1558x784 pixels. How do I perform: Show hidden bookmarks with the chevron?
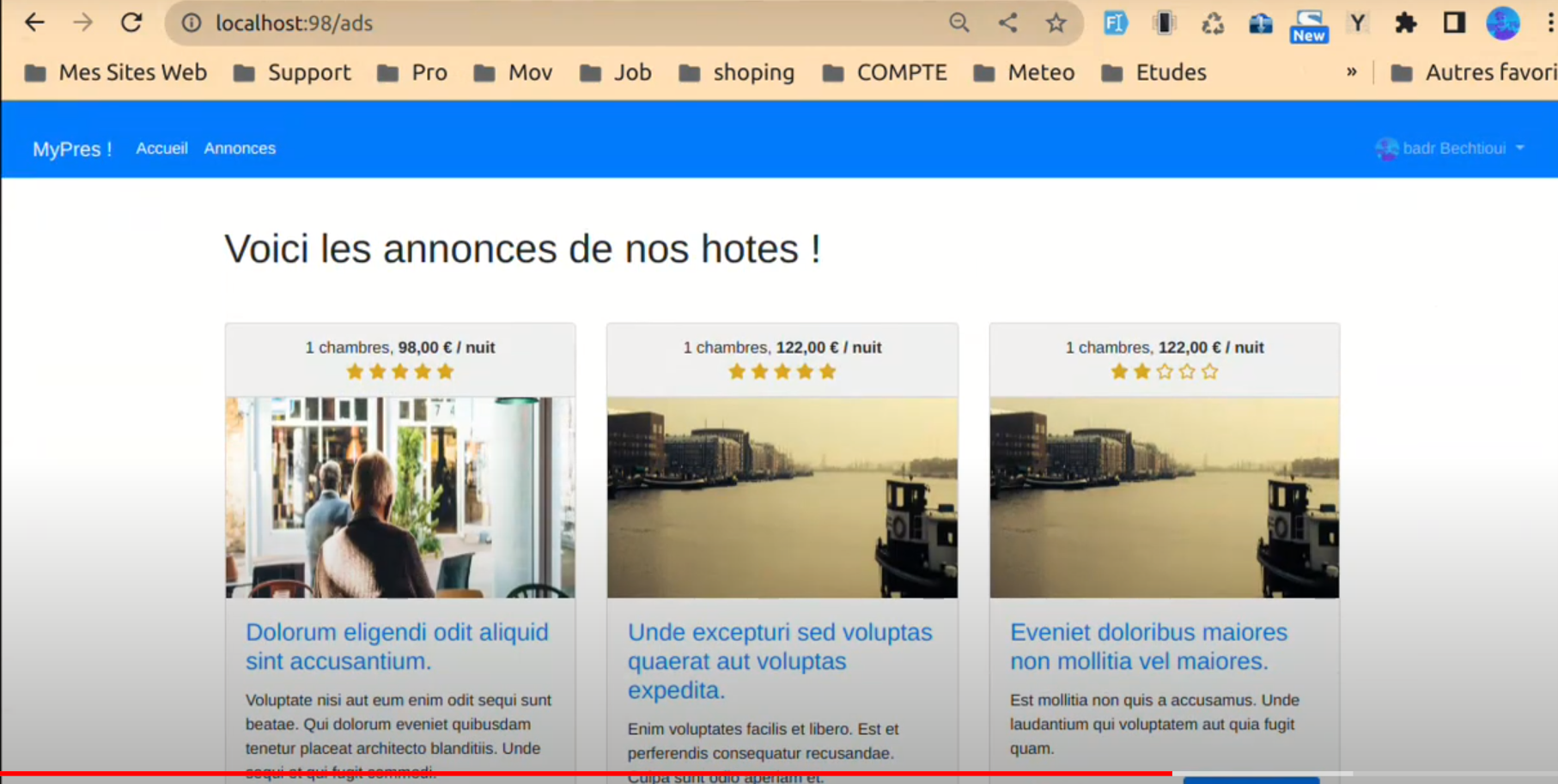point(1351,72)
